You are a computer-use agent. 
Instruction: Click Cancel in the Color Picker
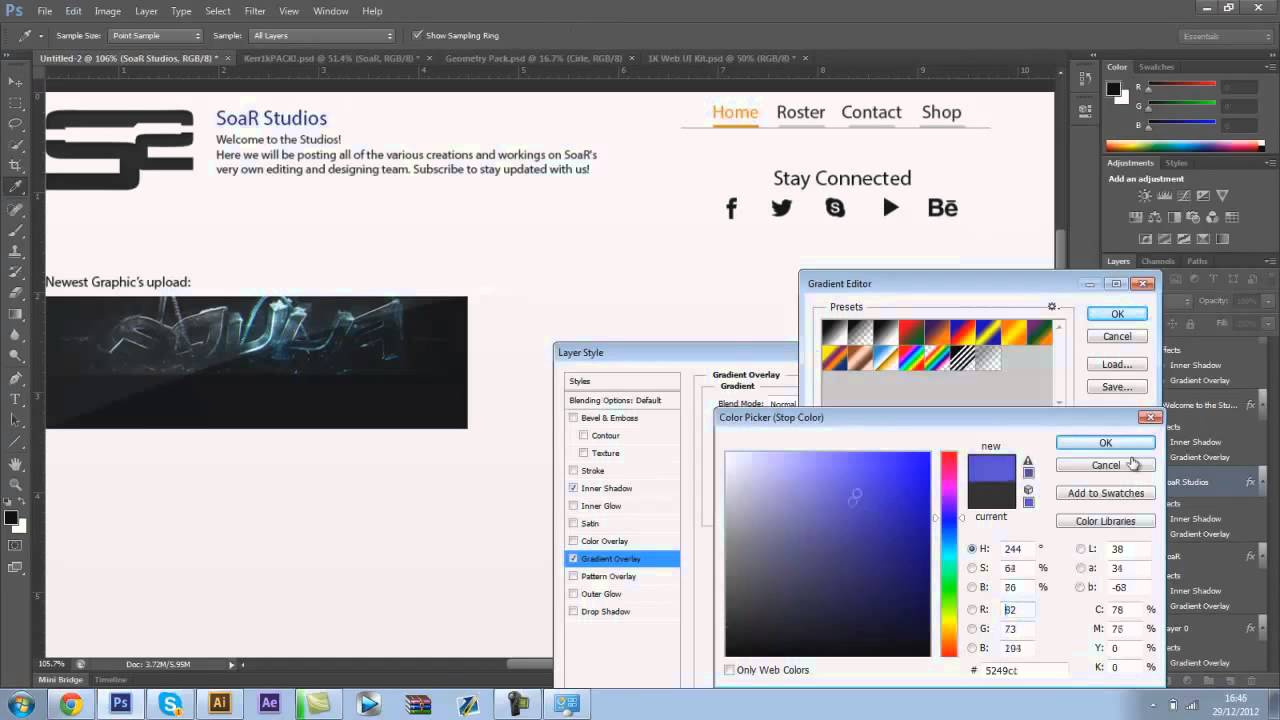coord(1105,465)
